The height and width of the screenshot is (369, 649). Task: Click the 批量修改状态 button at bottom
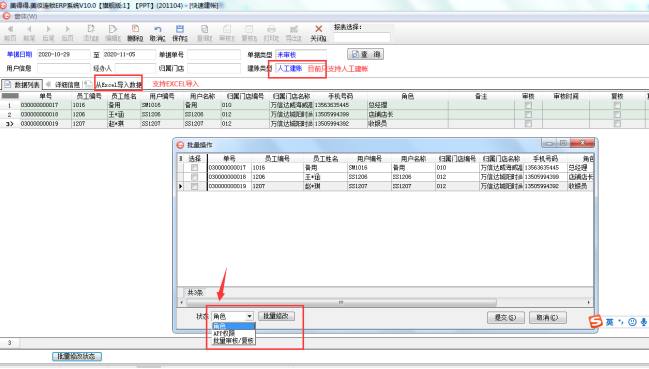(x=77, y=356)
